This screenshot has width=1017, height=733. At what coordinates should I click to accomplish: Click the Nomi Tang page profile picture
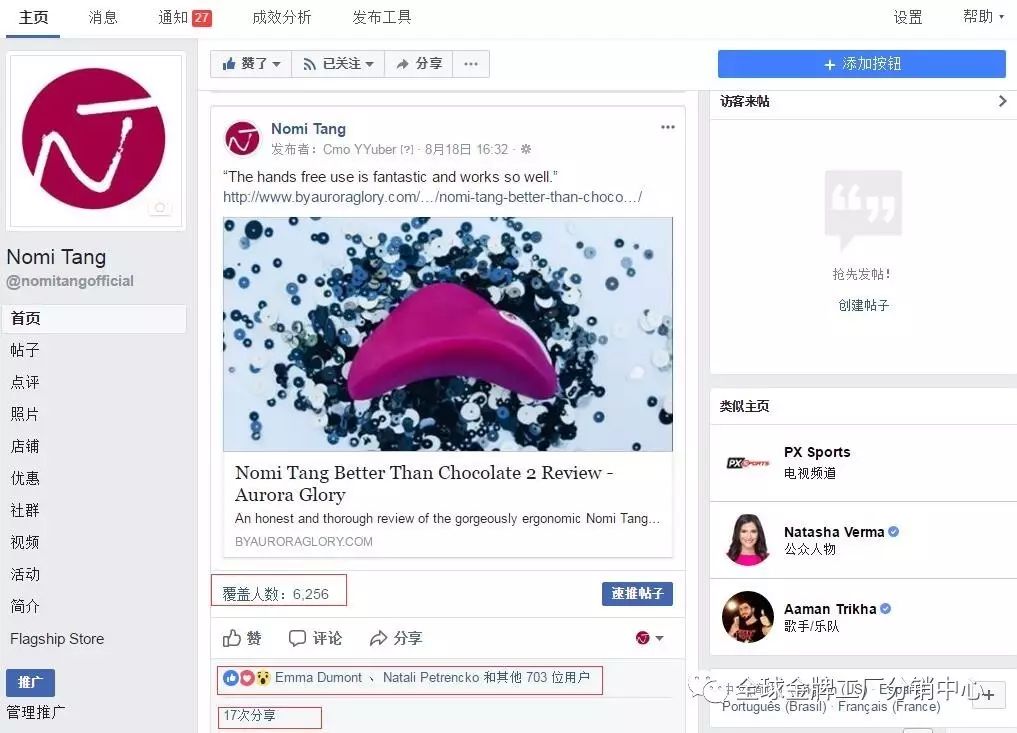pos(95,141)
